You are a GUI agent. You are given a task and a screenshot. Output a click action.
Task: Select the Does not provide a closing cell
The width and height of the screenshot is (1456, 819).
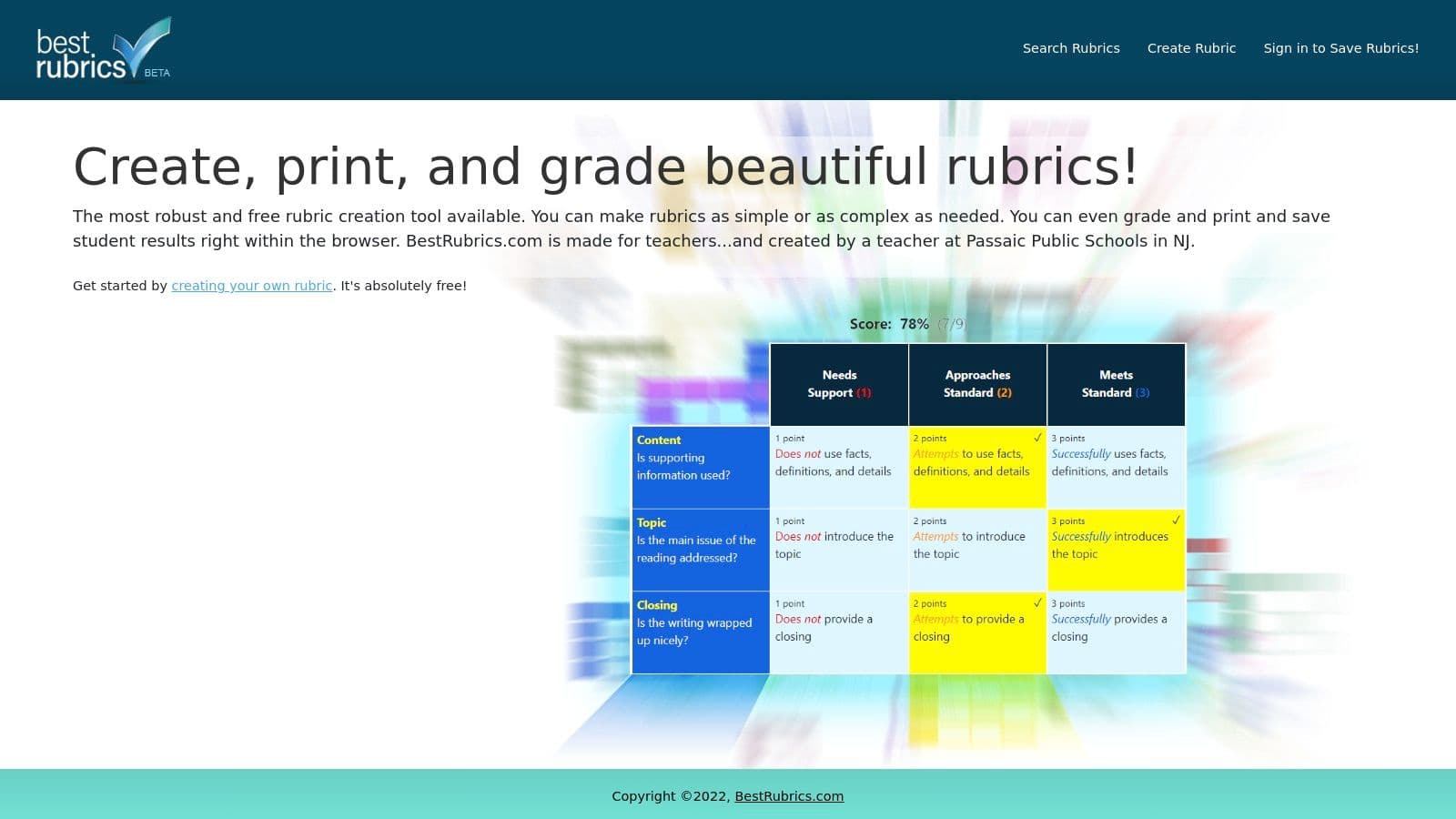(838, 632)
